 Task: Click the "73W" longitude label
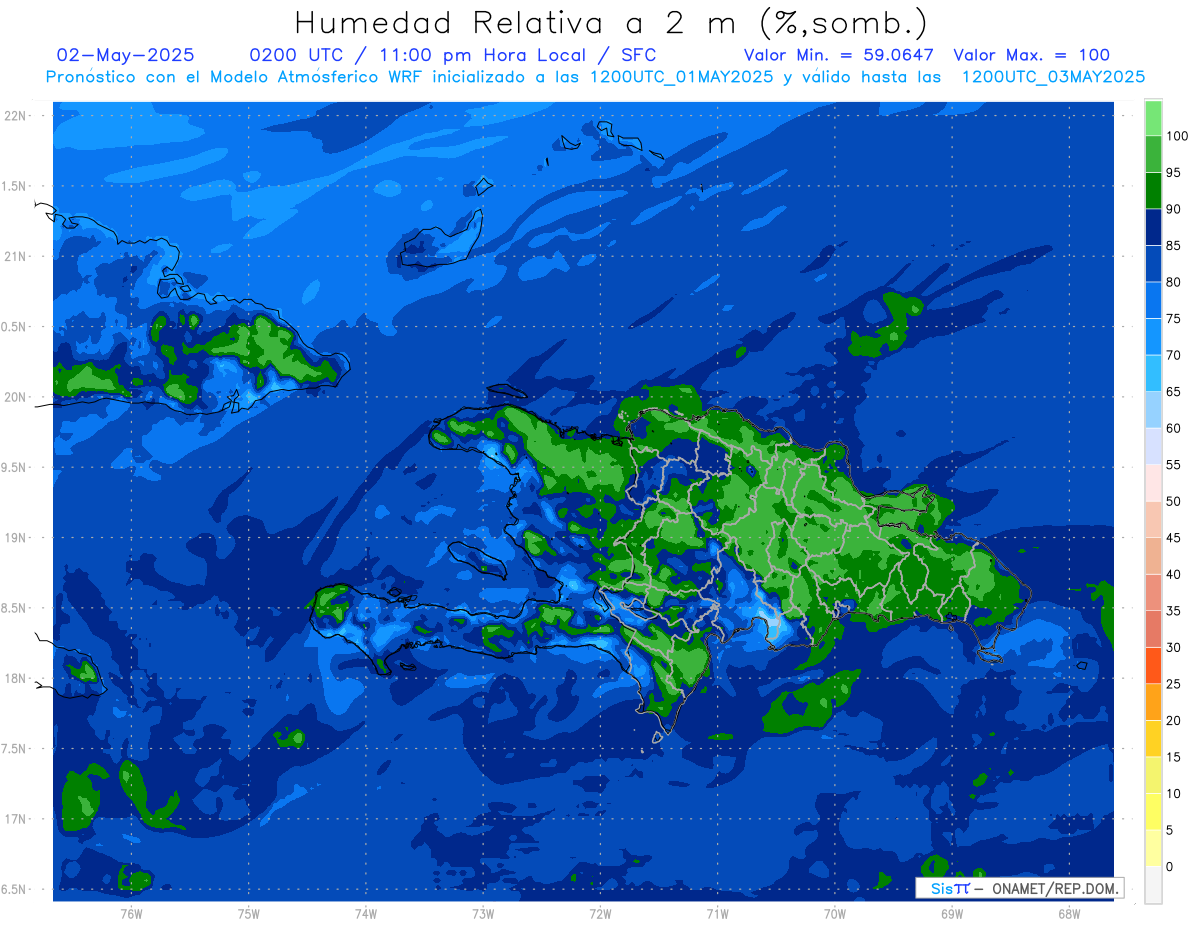[483, 914]
